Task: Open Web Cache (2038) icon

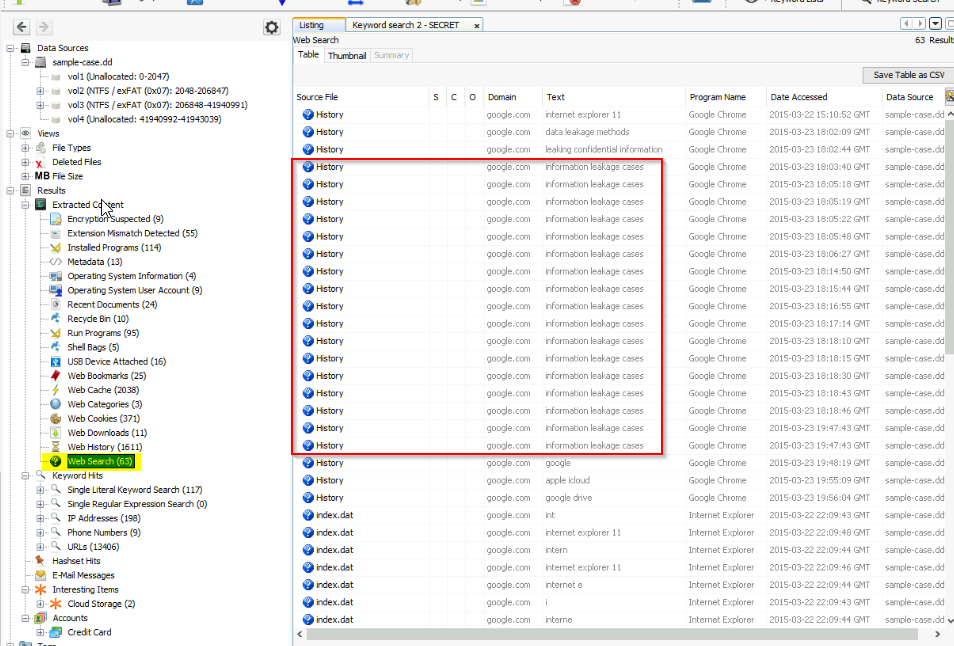Action: pos(55,390)
